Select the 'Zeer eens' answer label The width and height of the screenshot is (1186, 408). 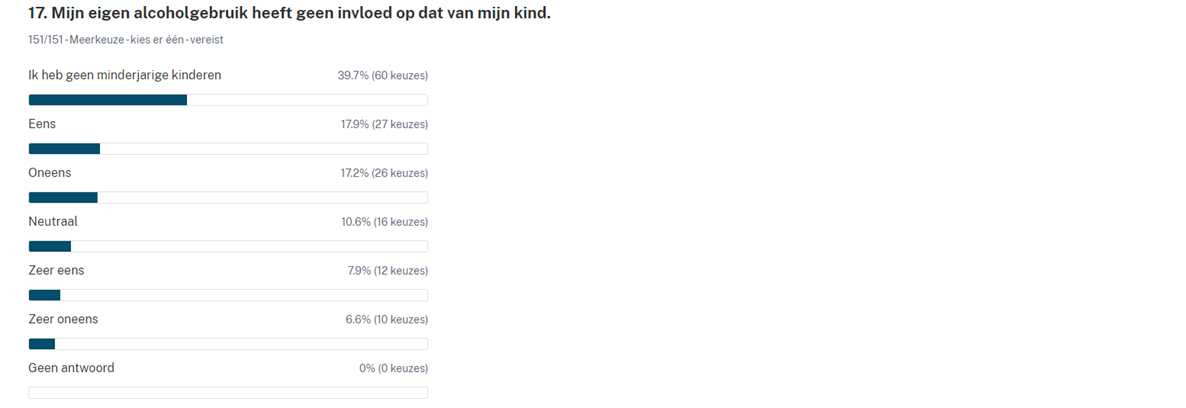pos(56,270)
